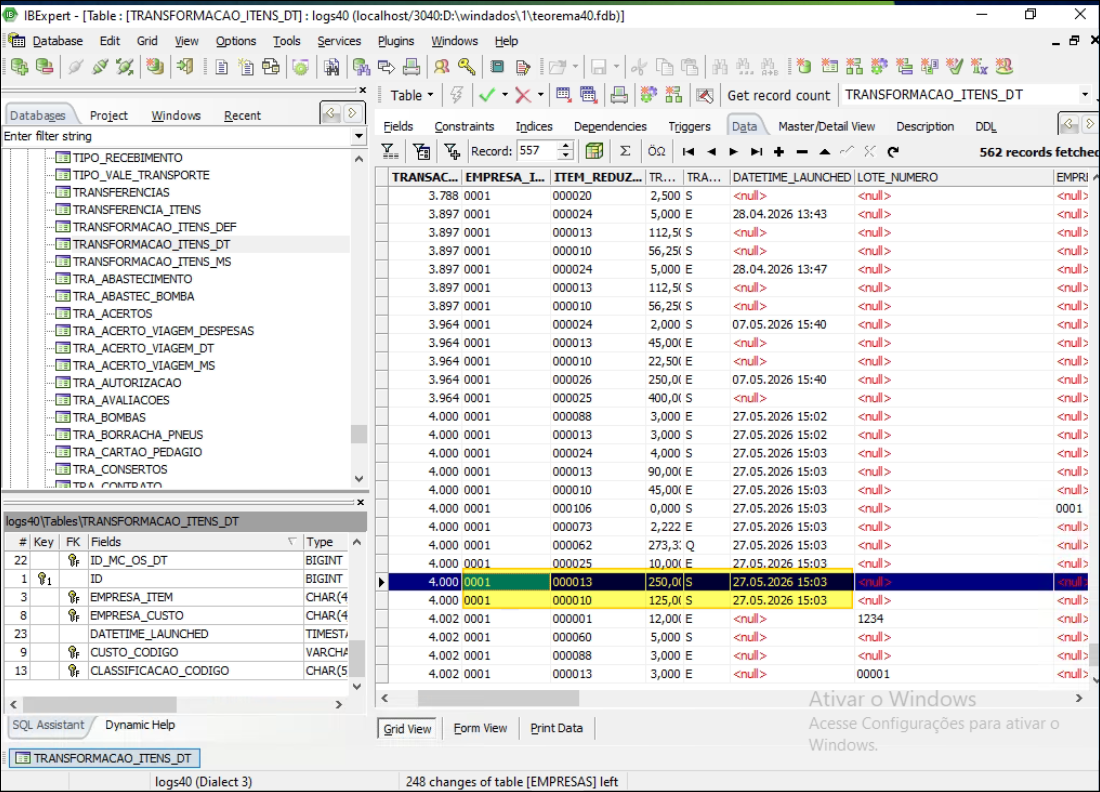Click the printer icon in table editor toolbar
The image size is (1100, 792).
619,95
